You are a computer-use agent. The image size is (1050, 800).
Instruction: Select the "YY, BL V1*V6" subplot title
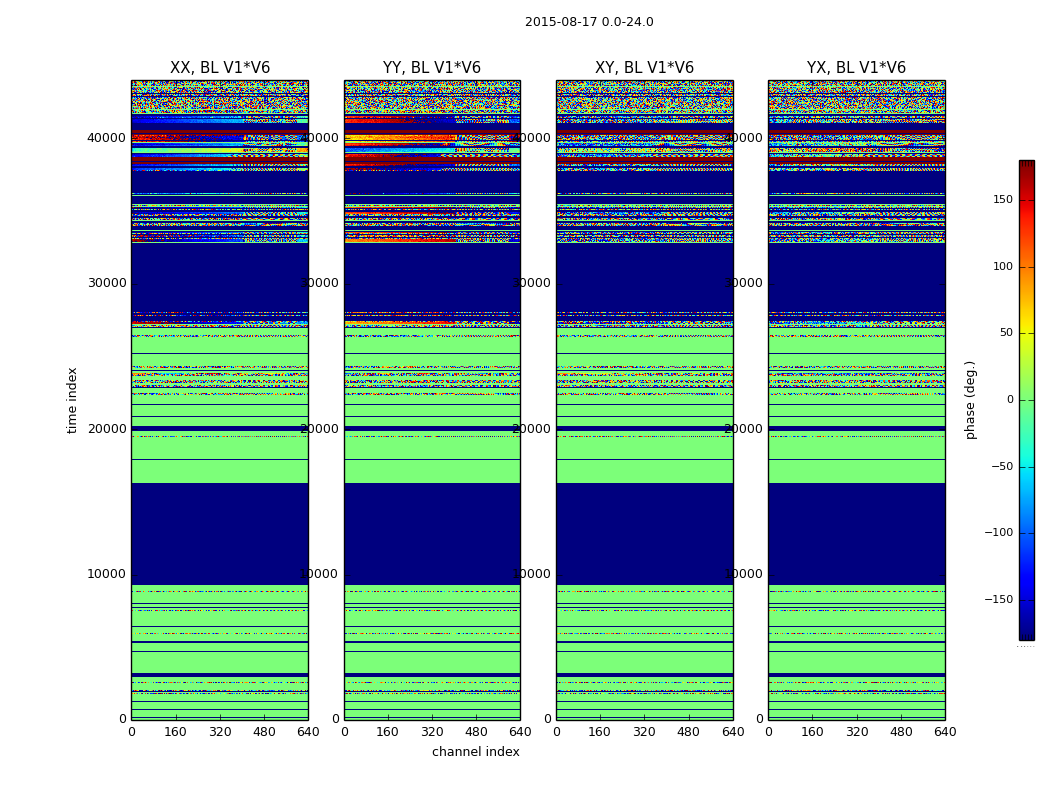point(431,68)
